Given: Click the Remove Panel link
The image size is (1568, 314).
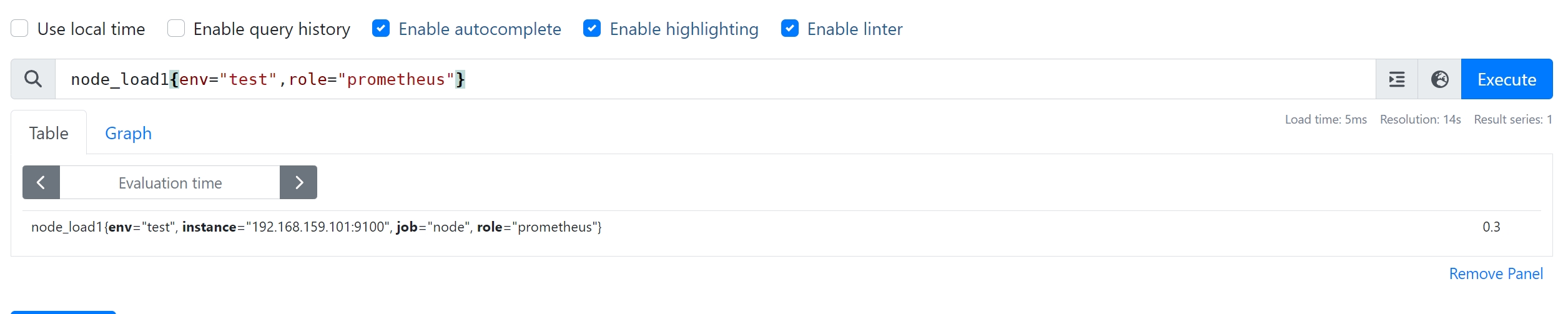Looking at the screenshot, I should click(x=1496, y=273).
